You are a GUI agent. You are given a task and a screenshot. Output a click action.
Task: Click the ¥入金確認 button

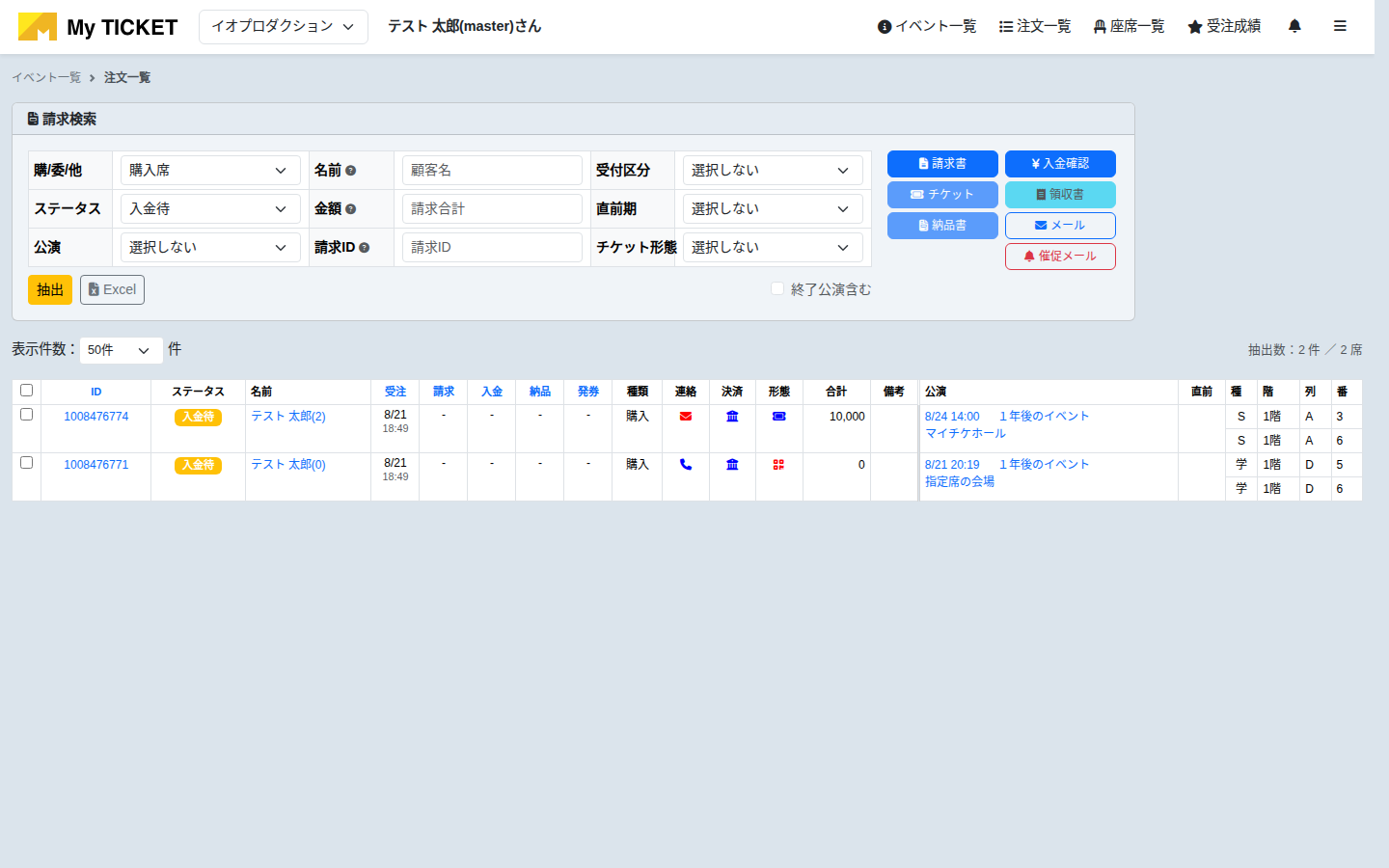[x=1060, y=164]
